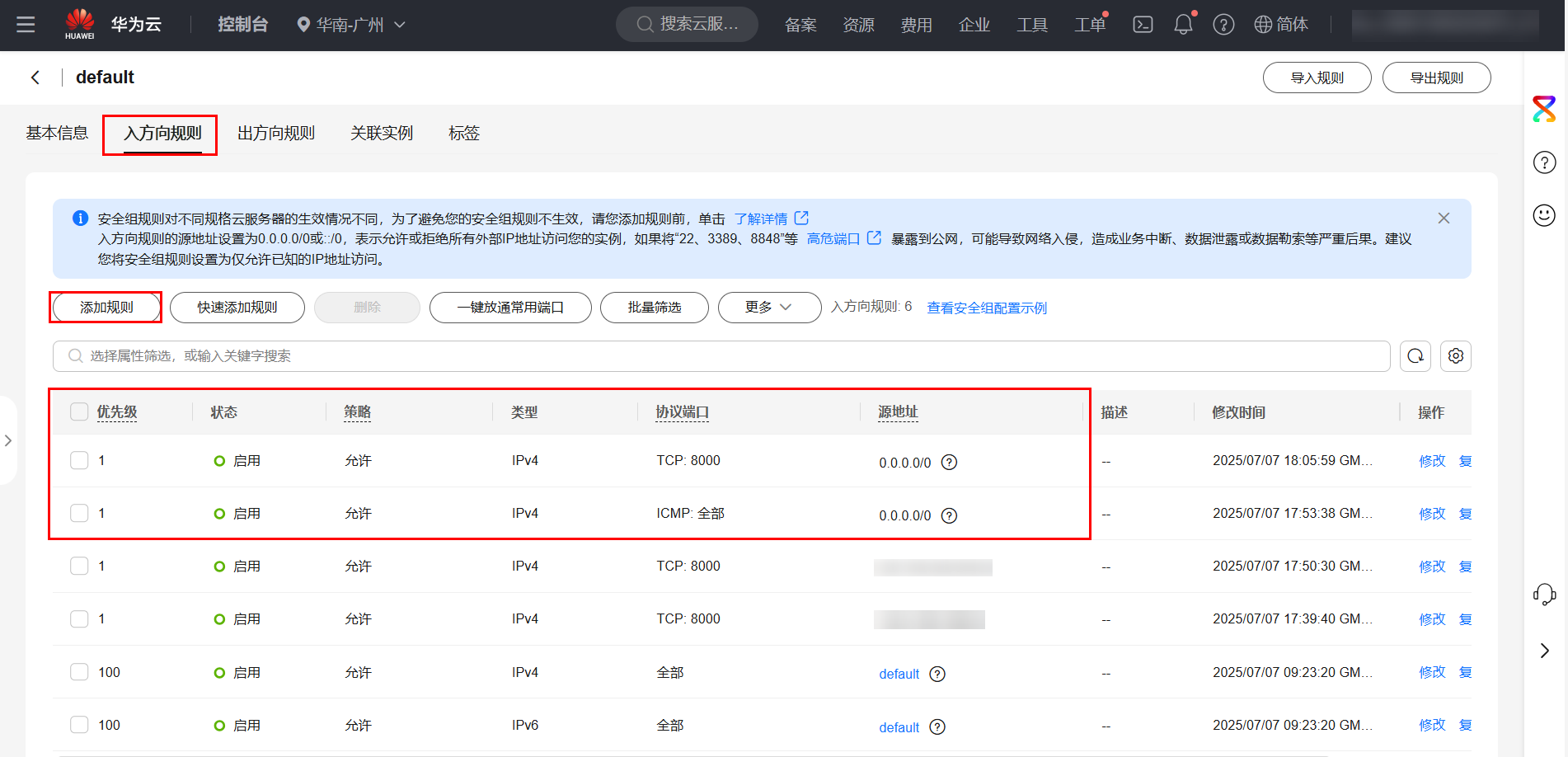Open the 更多 dropdown menu
The height and width of the screenshot is (757, 1568).
(x=768, y=308)
